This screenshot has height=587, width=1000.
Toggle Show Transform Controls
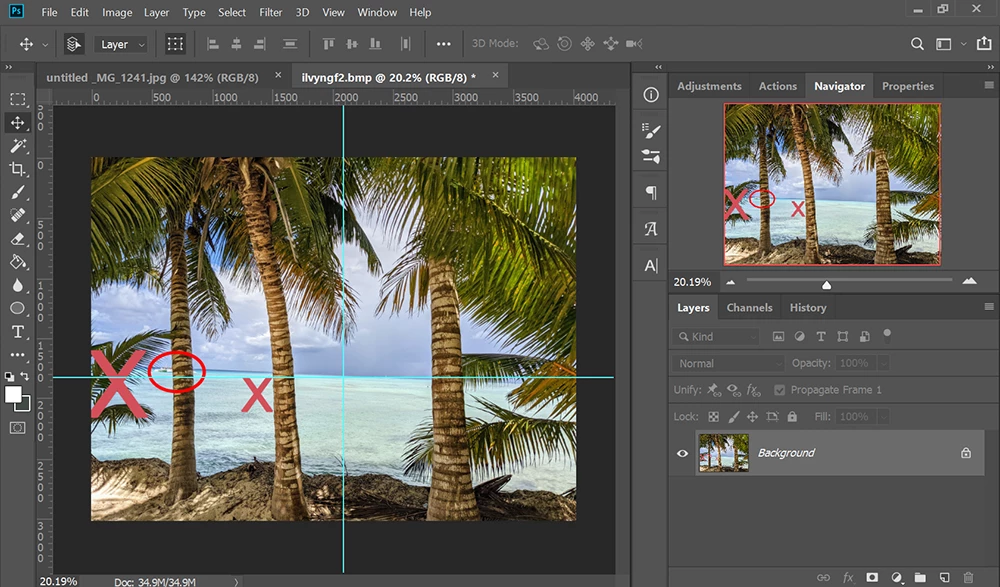175,44
